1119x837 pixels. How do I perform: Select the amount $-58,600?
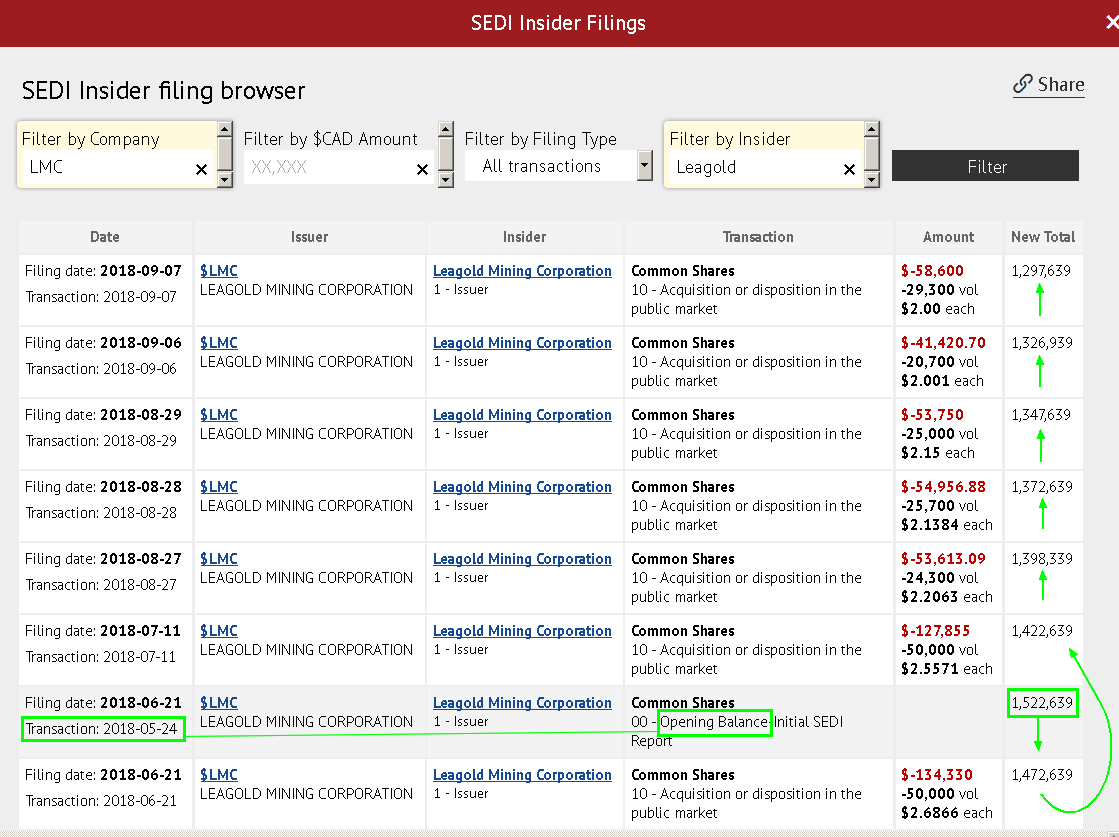pos(932,271)
